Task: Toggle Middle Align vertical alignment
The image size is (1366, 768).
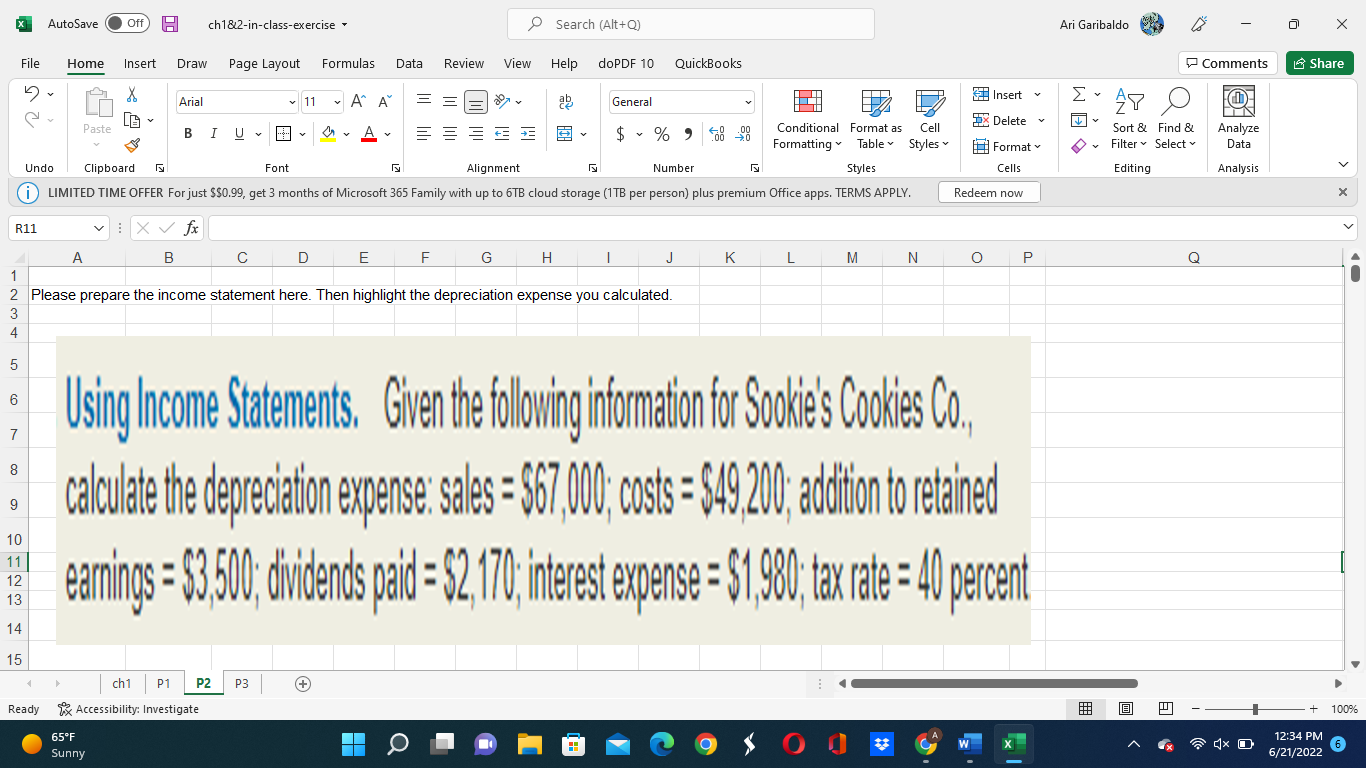Action: [449, 102]
